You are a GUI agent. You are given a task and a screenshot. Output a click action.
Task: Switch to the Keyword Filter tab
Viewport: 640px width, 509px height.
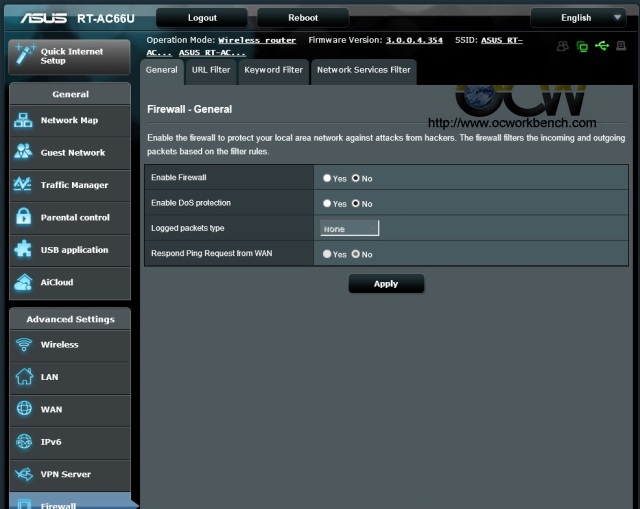(273, 70)
